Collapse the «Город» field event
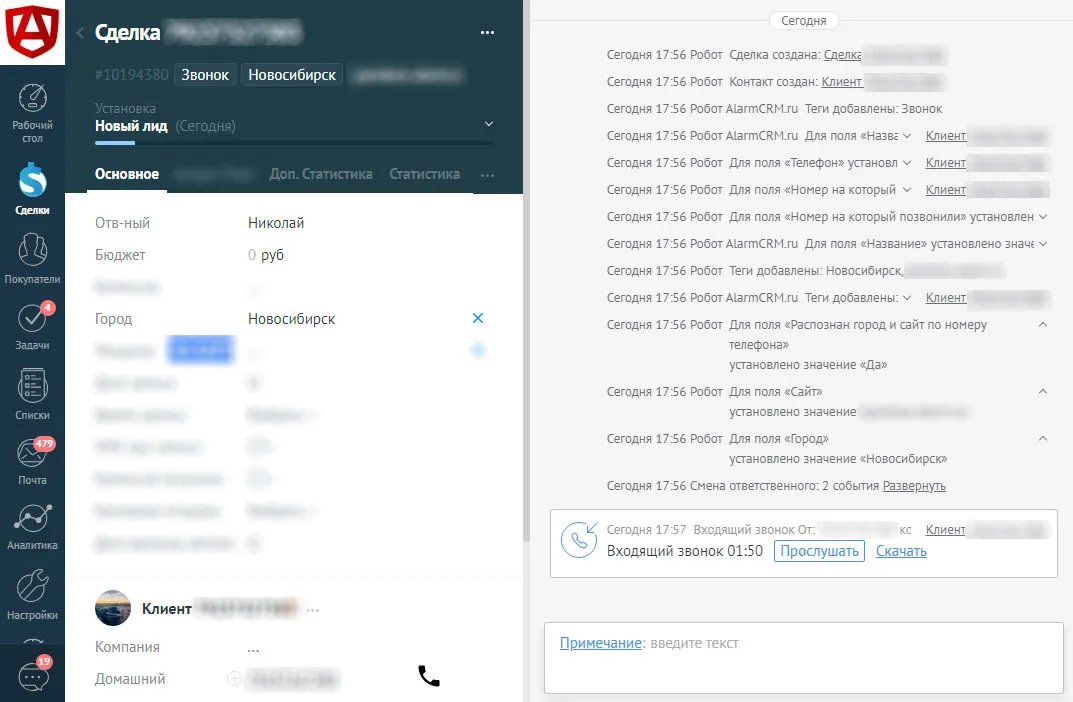The image size is (1073, 702). click(x=1042, y=439)
